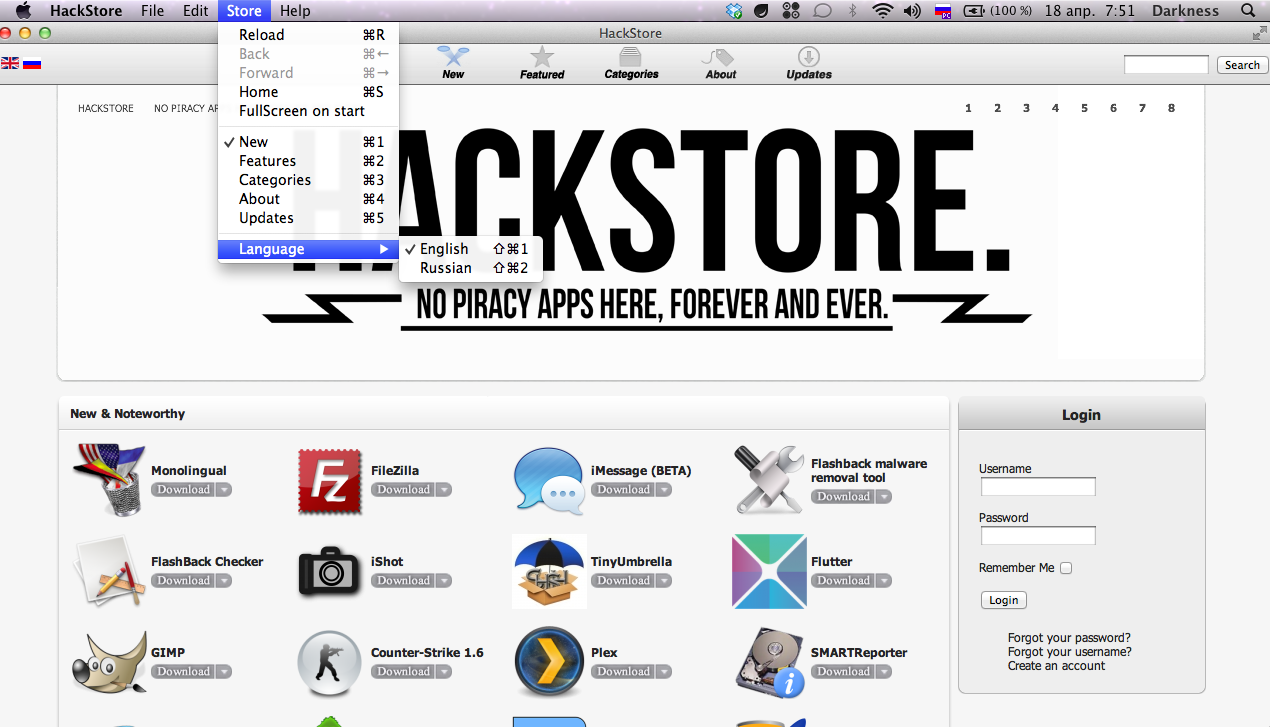Select Russian in the Language submenu

tap(446, 268)
